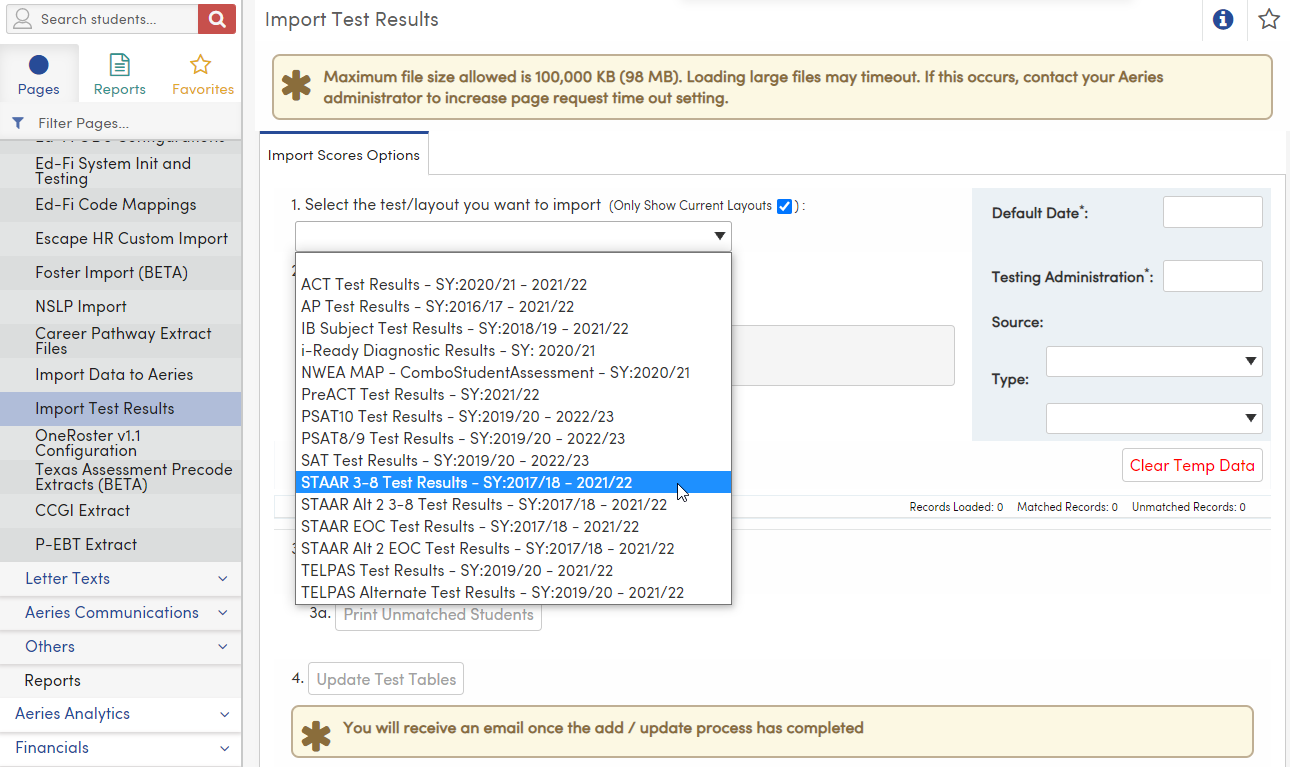Open Ed-Fi Code Mappings page
This screenshot has height=767, width=1290.
121,205
